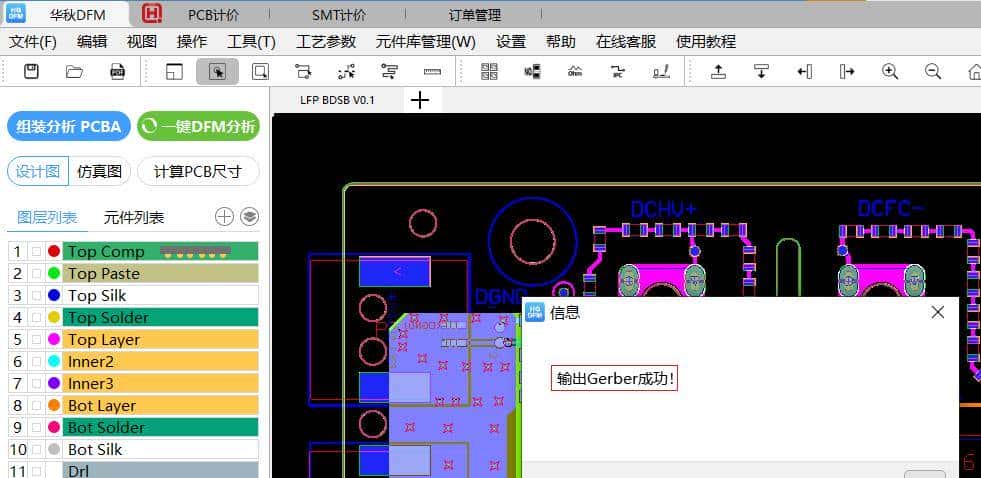
Task: Switch to the SMT计价 tab
Action: click(x=339, y=15)
